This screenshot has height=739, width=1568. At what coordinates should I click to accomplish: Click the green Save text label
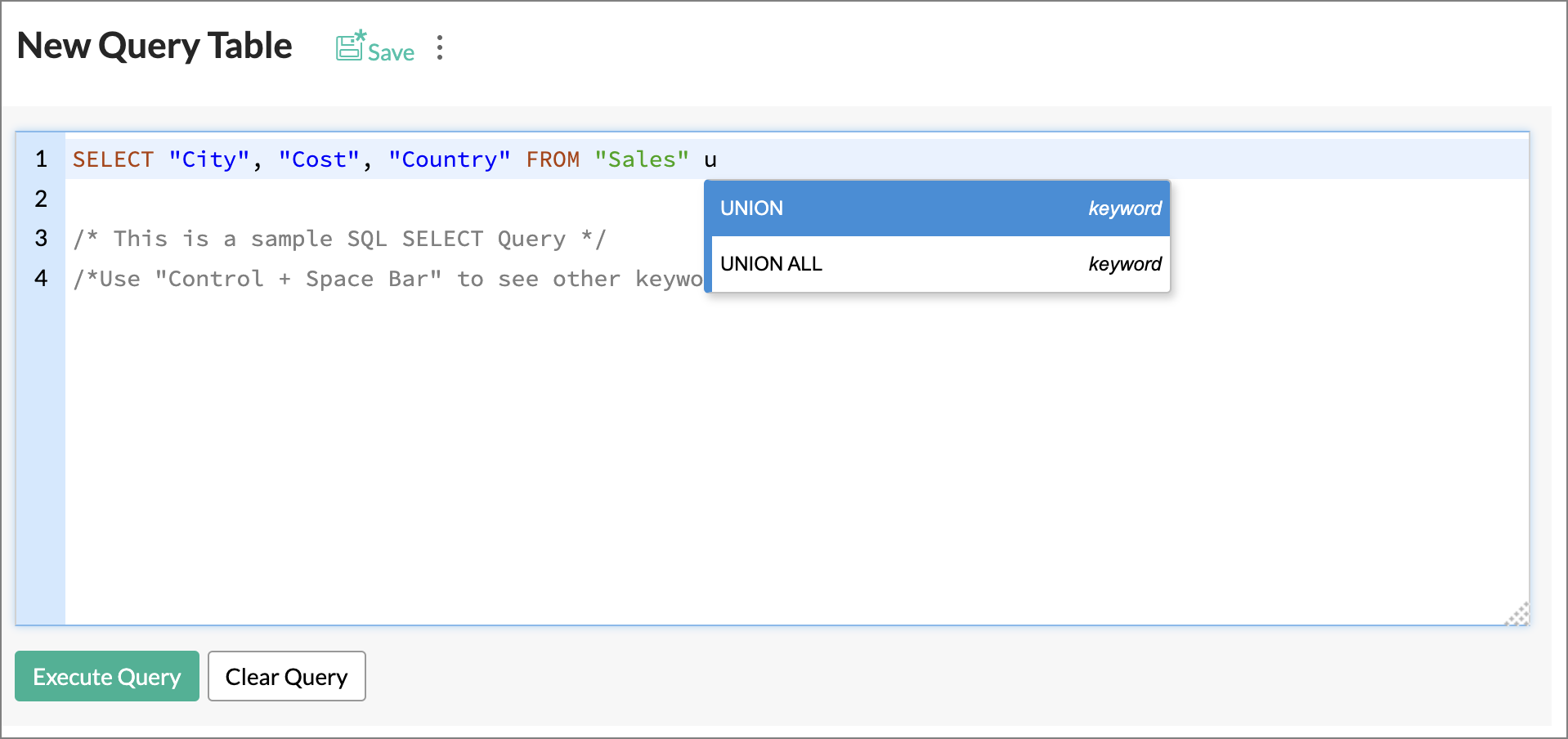391,53
